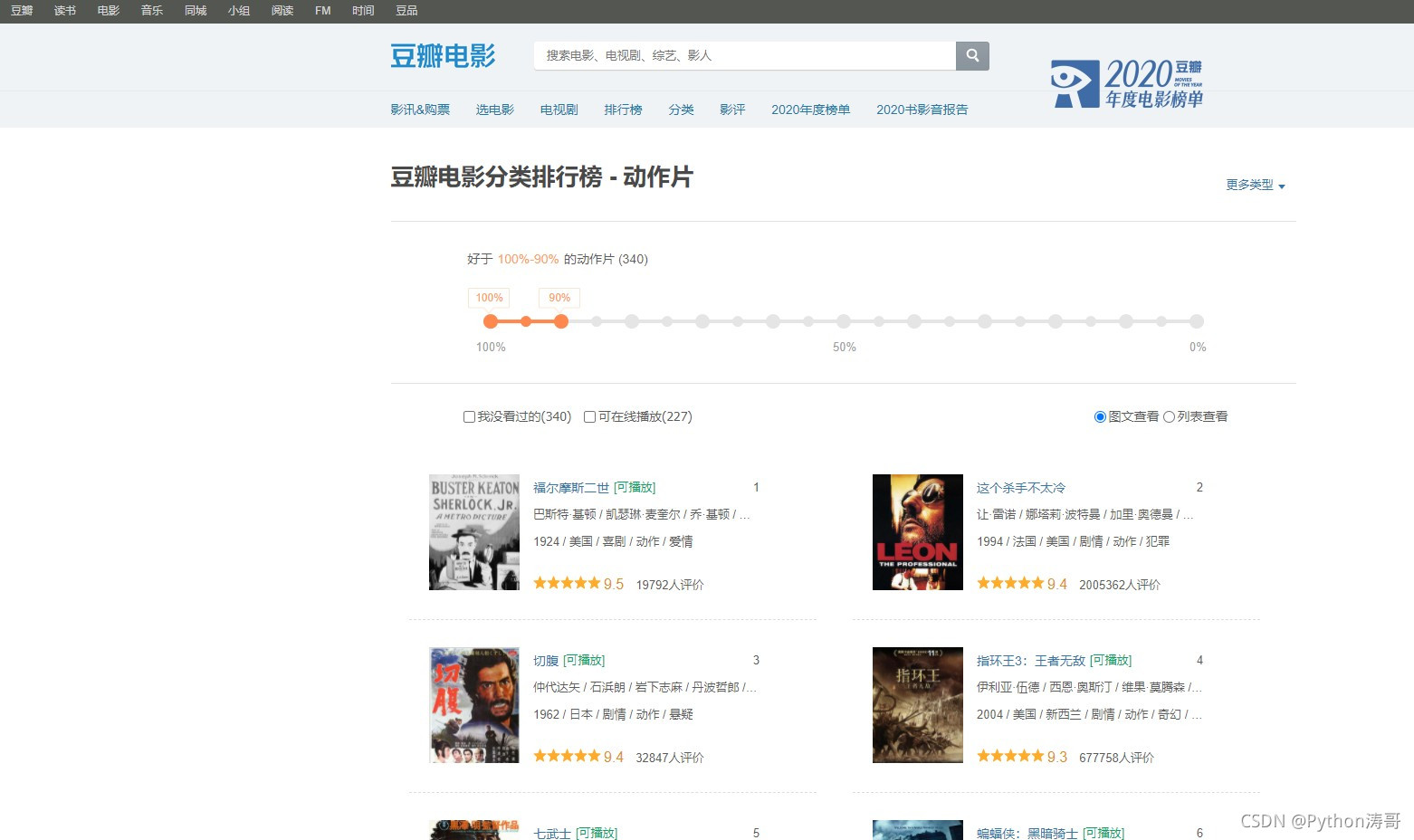This screenshot has width=1414, height=840.
Task: Open the 福尔摩斯二世 title link
Action: coord(571,488)
